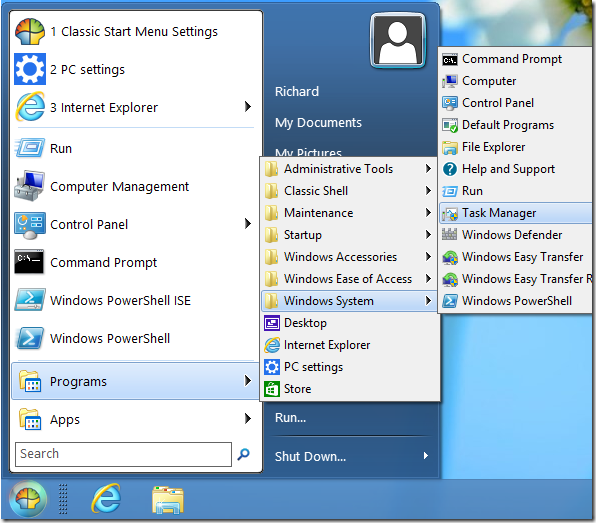
Task: Select Run in Windows System submenu
Action: (x=515, y=191)
